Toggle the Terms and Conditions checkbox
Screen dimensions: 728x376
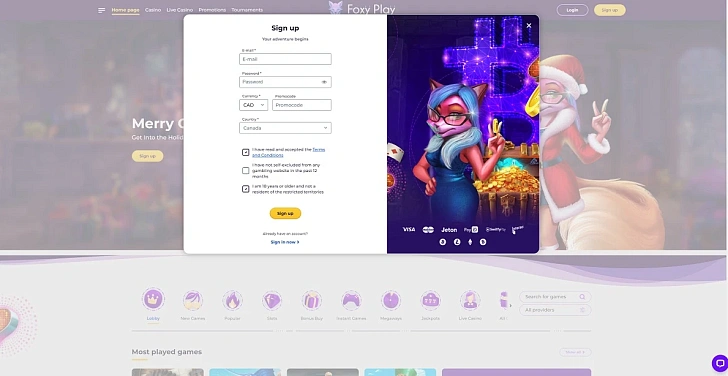point(246,152)
